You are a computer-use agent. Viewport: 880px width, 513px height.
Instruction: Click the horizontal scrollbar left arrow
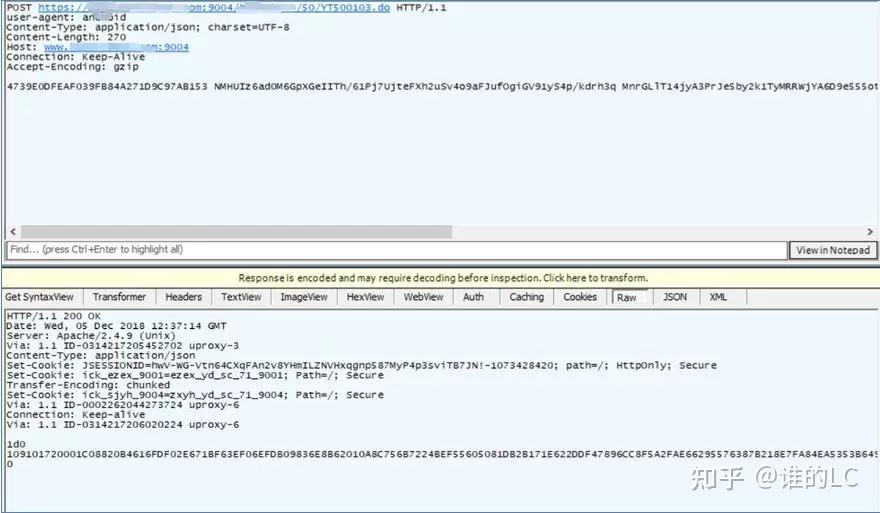coord(13,232)
